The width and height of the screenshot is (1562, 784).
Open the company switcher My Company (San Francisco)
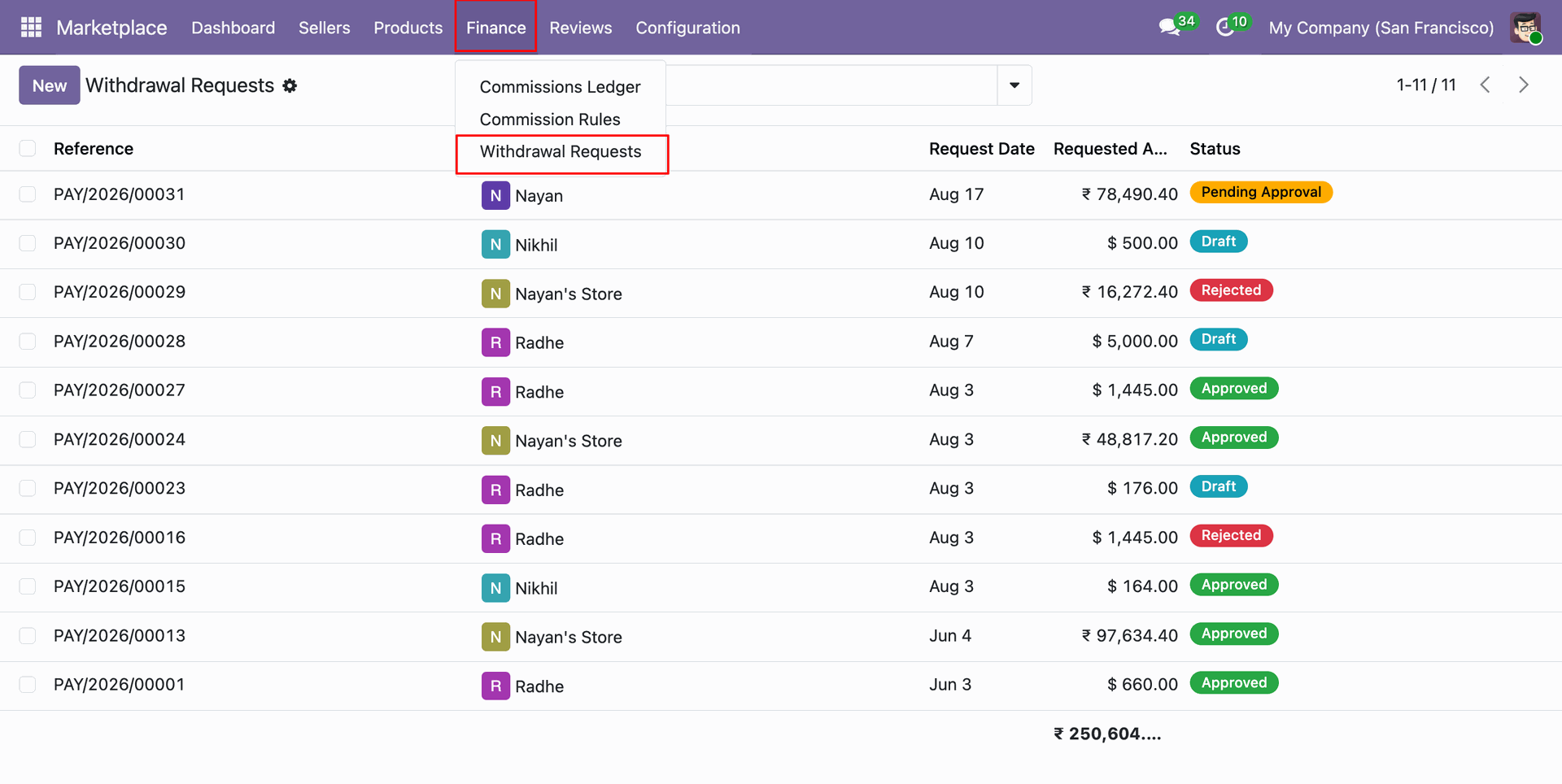pos(1381,28)
